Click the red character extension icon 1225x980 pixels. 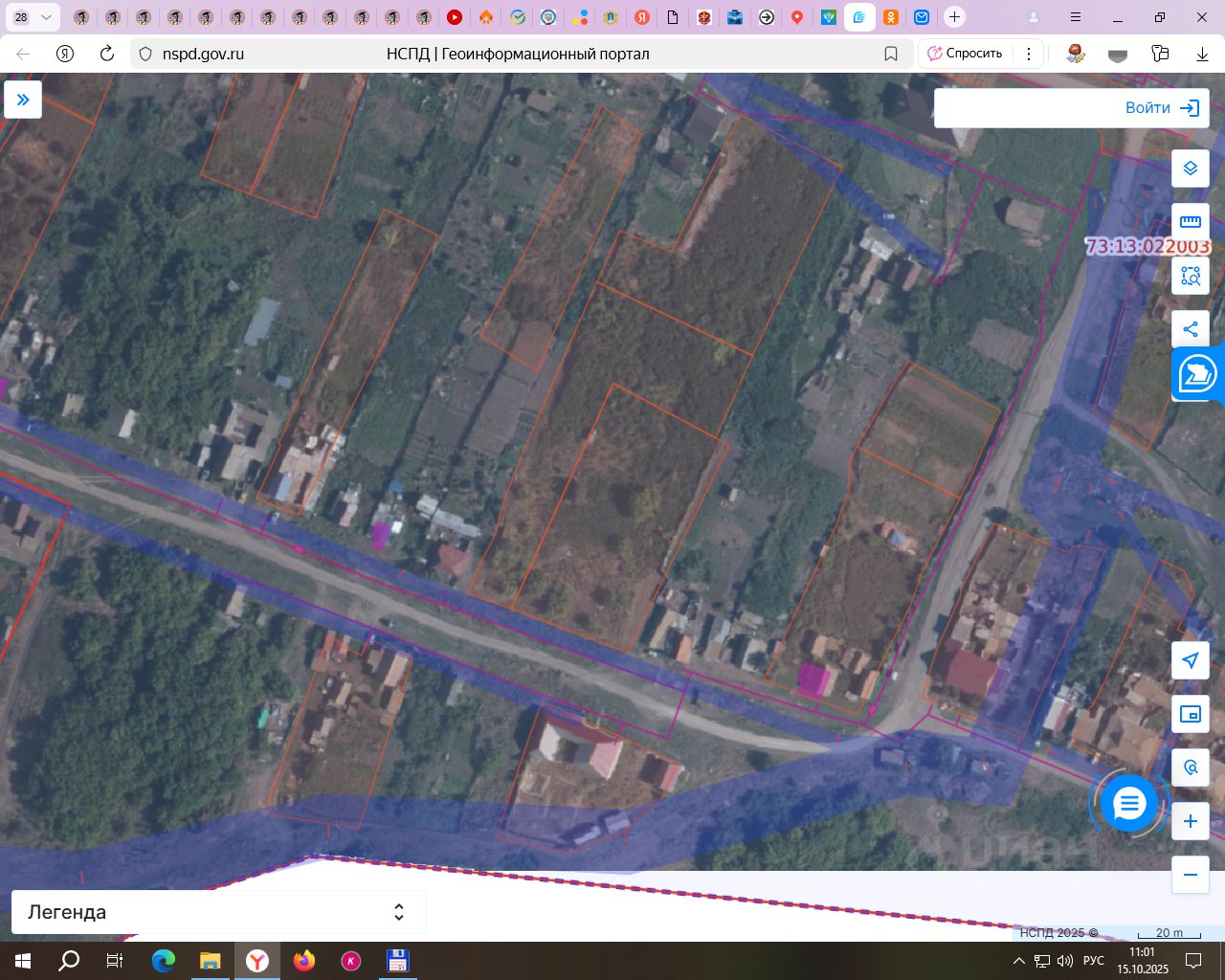(1076, 54)
